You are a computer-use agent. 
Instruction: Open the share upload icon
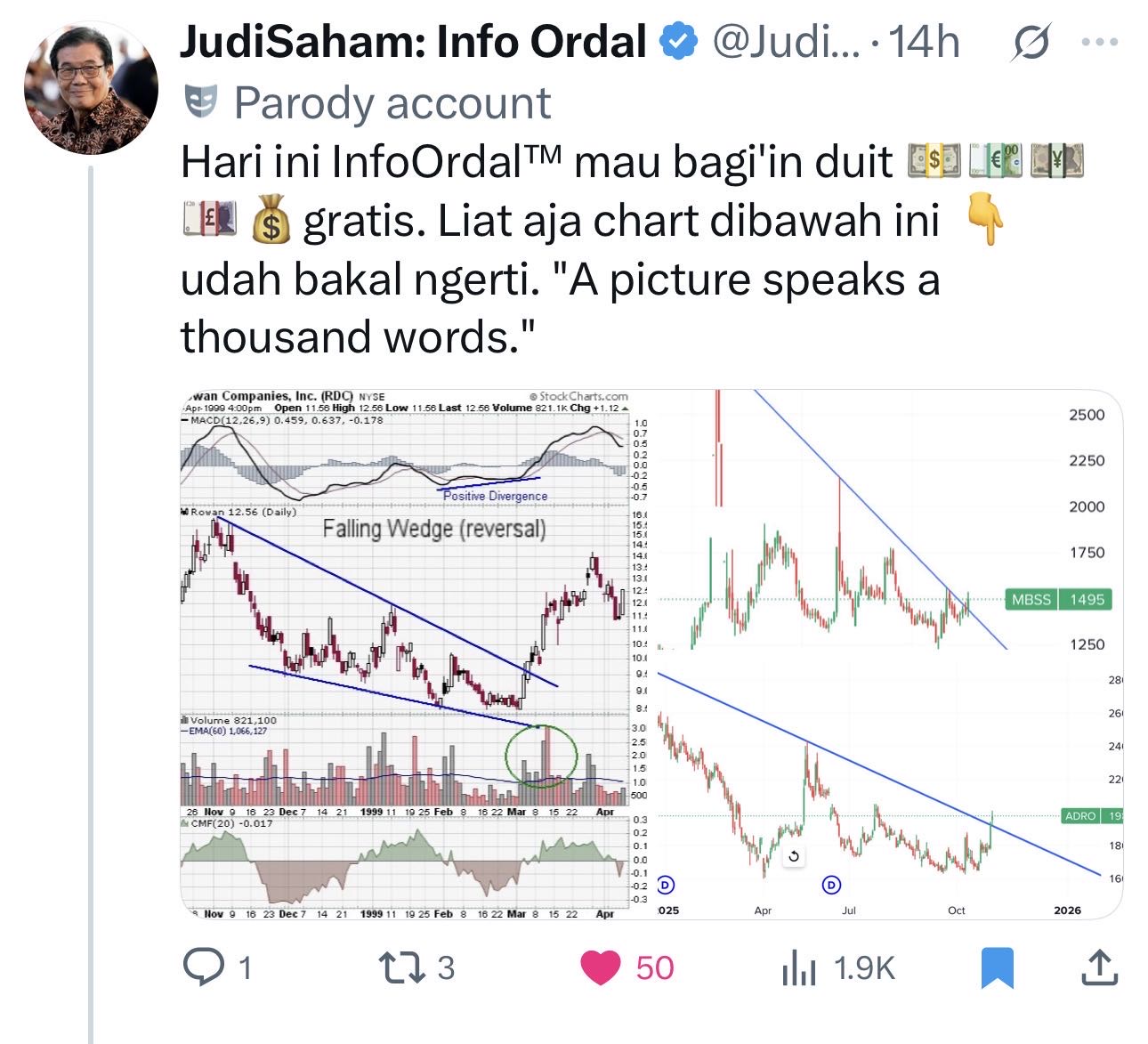click(x=1098, y=967)
